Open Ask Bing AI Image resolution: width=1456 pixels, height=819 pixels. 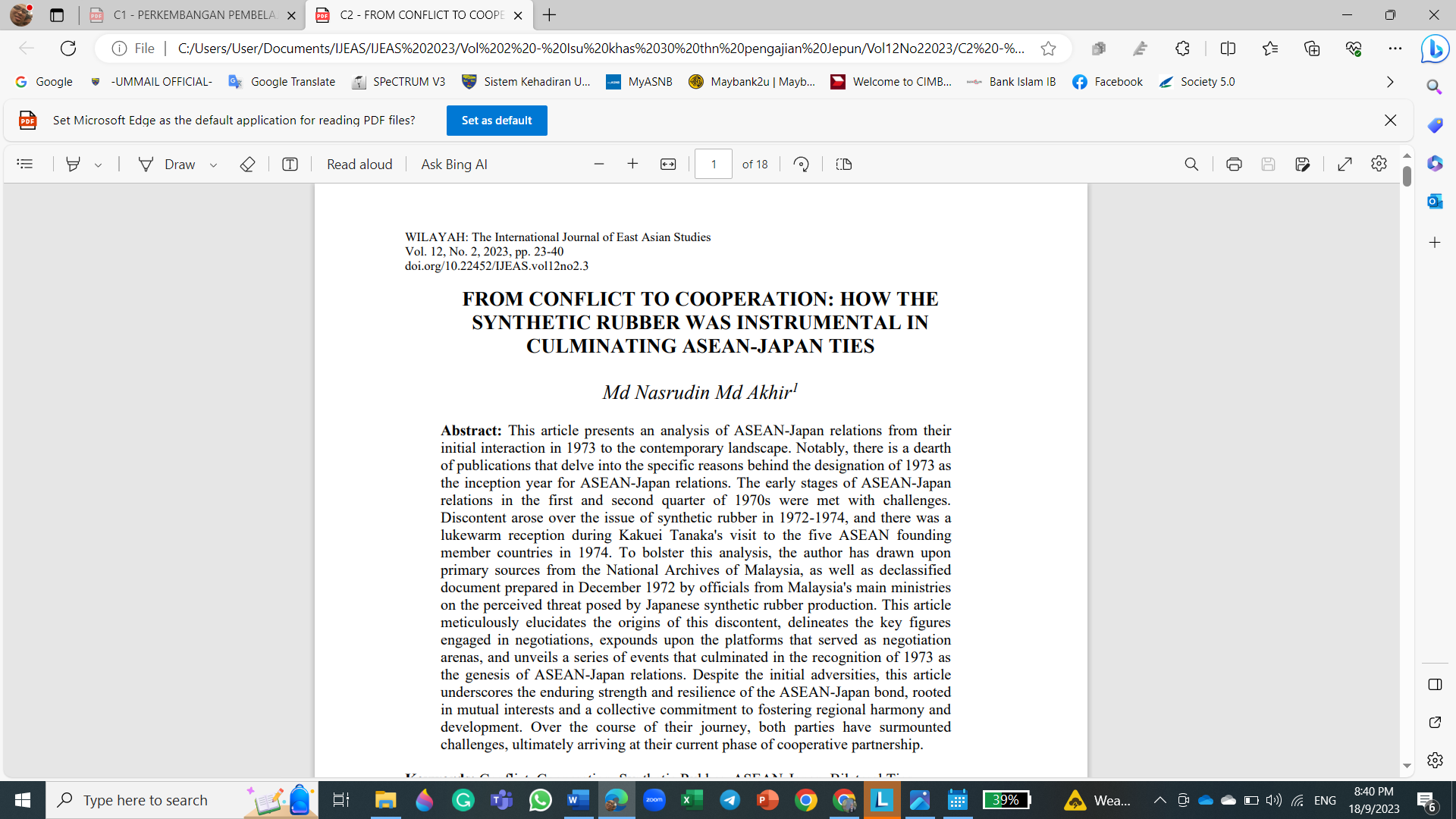[454, 164]
